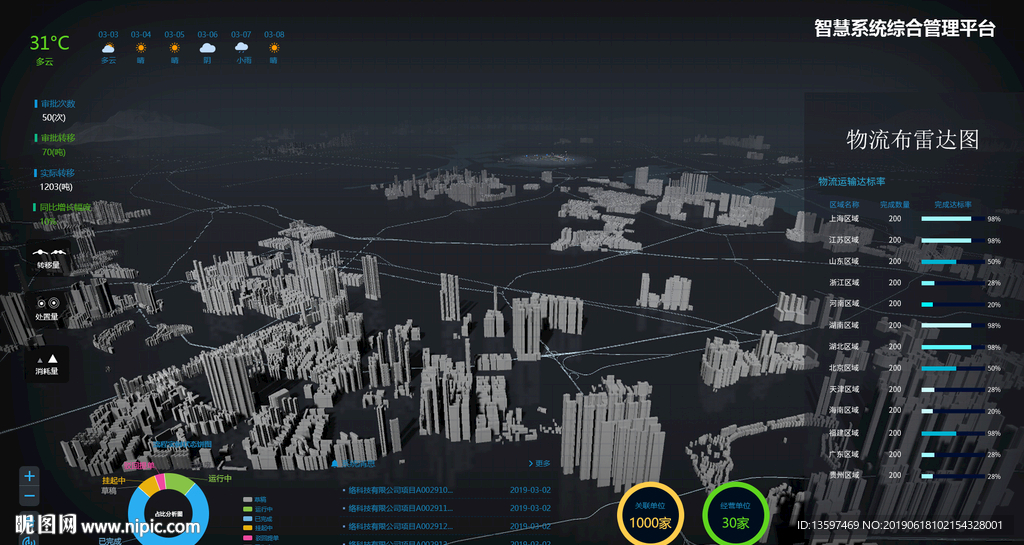
Task: Click the 北京区域 completion rate bar
Action: pyautogui.click(x=953, y=369)
